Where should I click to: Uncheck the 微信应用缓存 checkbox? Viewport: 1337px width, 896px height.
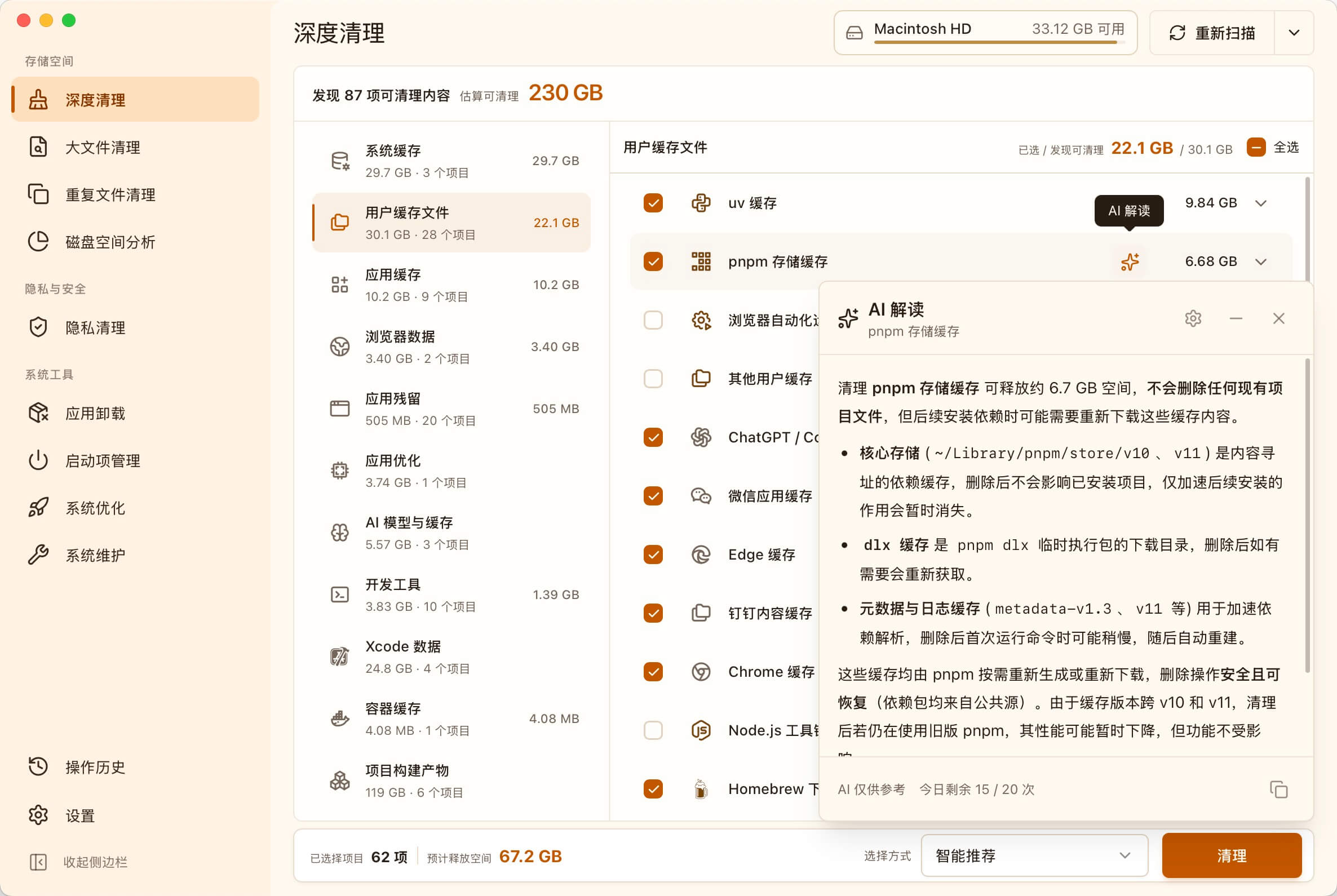[x=653, y=495]
